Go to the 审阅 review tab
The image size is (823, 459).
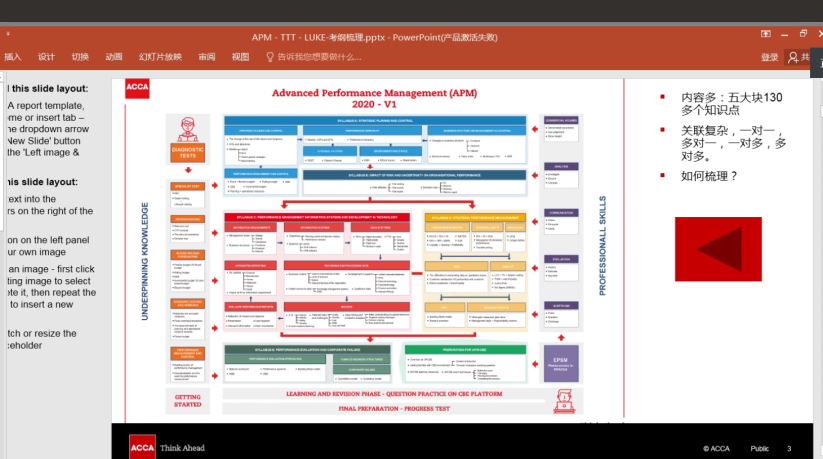pos(207,57)
